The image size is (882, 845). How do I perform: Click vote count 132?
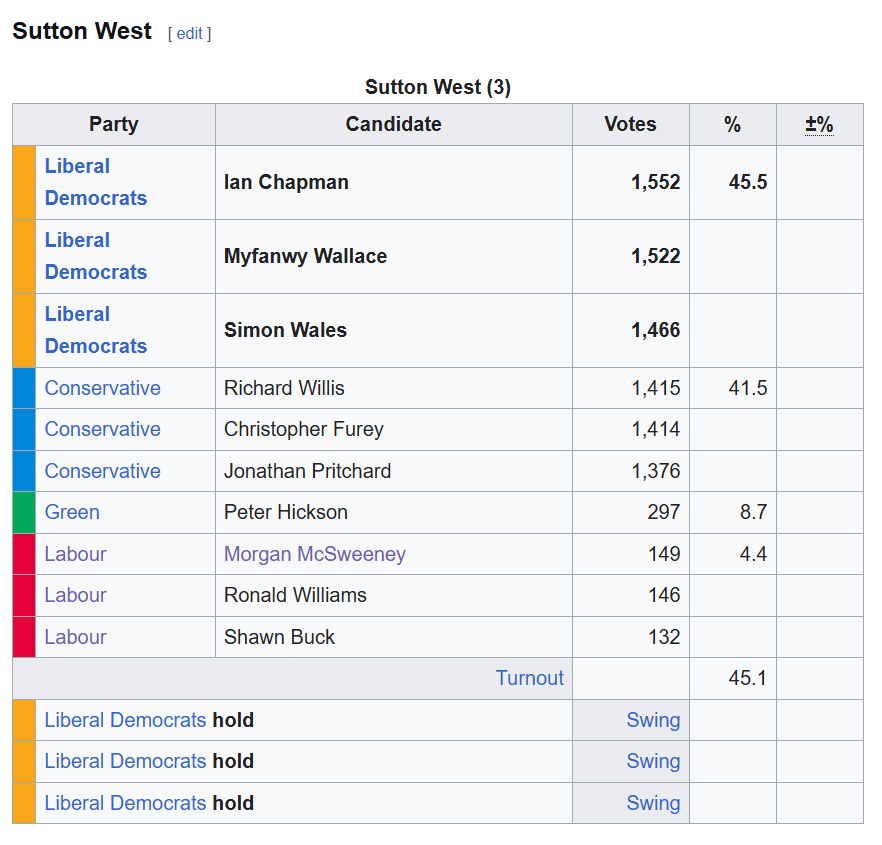tap(664, 637)
